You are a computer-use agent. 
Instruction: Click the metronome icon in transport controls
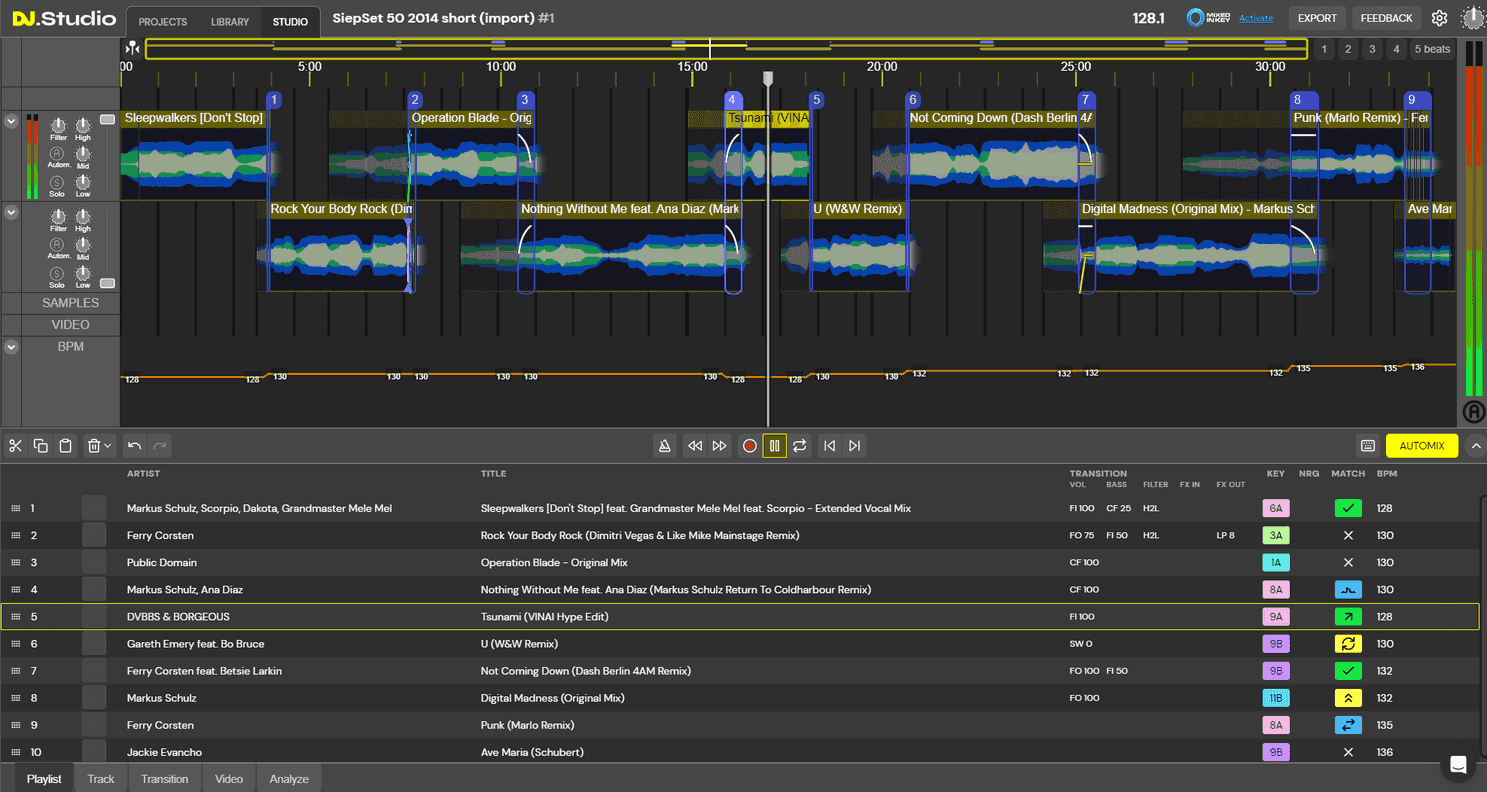coord(665,445)
